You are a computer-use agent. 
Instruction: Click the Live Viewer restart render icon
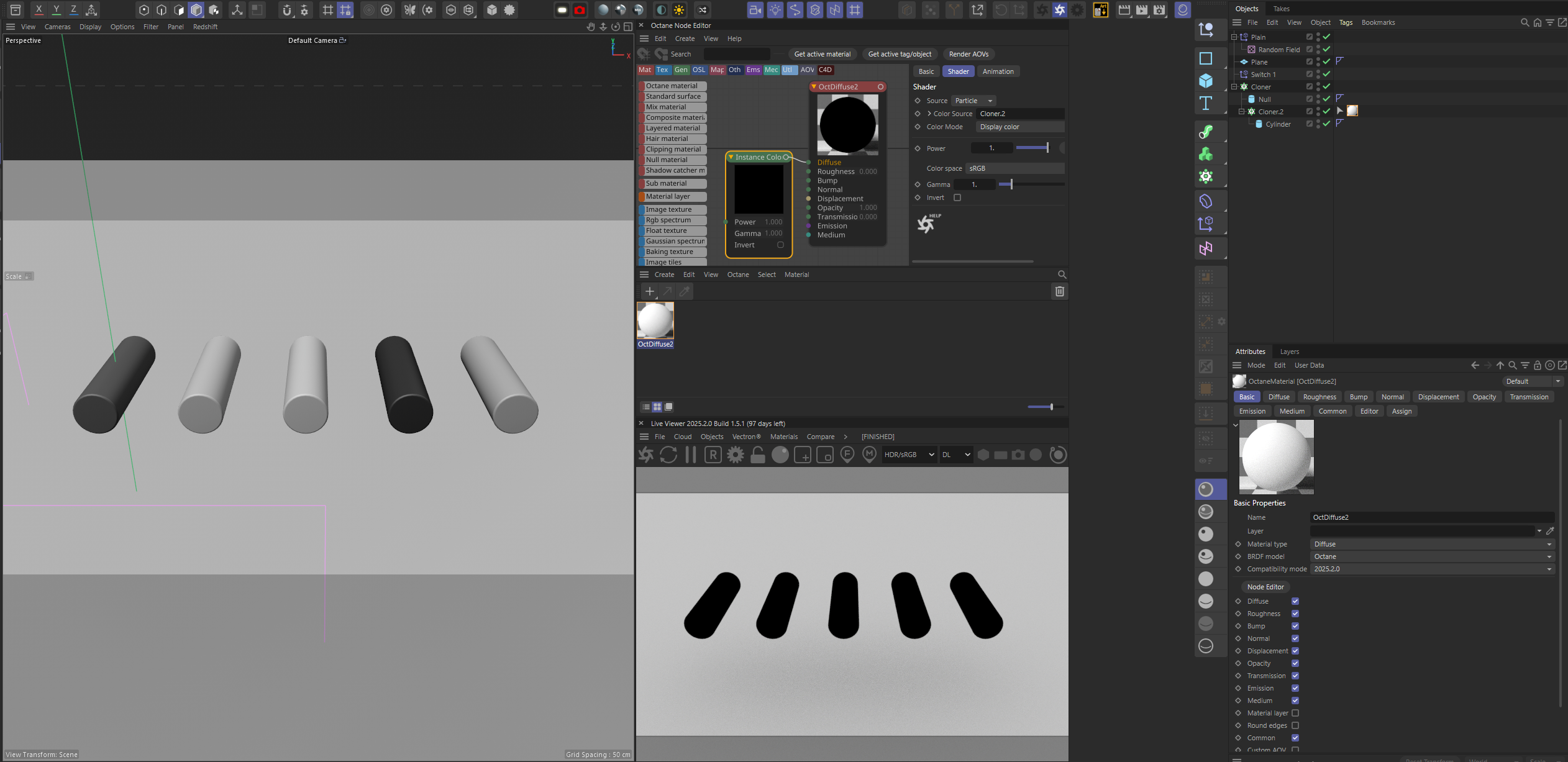tap(668, 455)
